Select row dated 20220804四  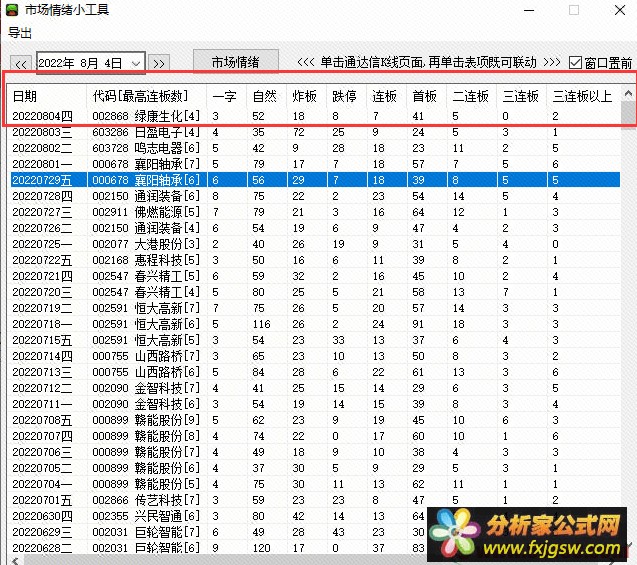point(313,116)
